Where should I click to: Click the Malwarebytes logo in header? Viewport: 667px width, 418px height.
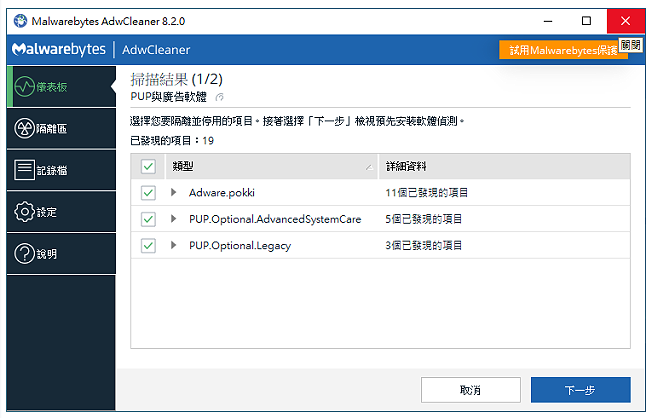click(59, 49)
